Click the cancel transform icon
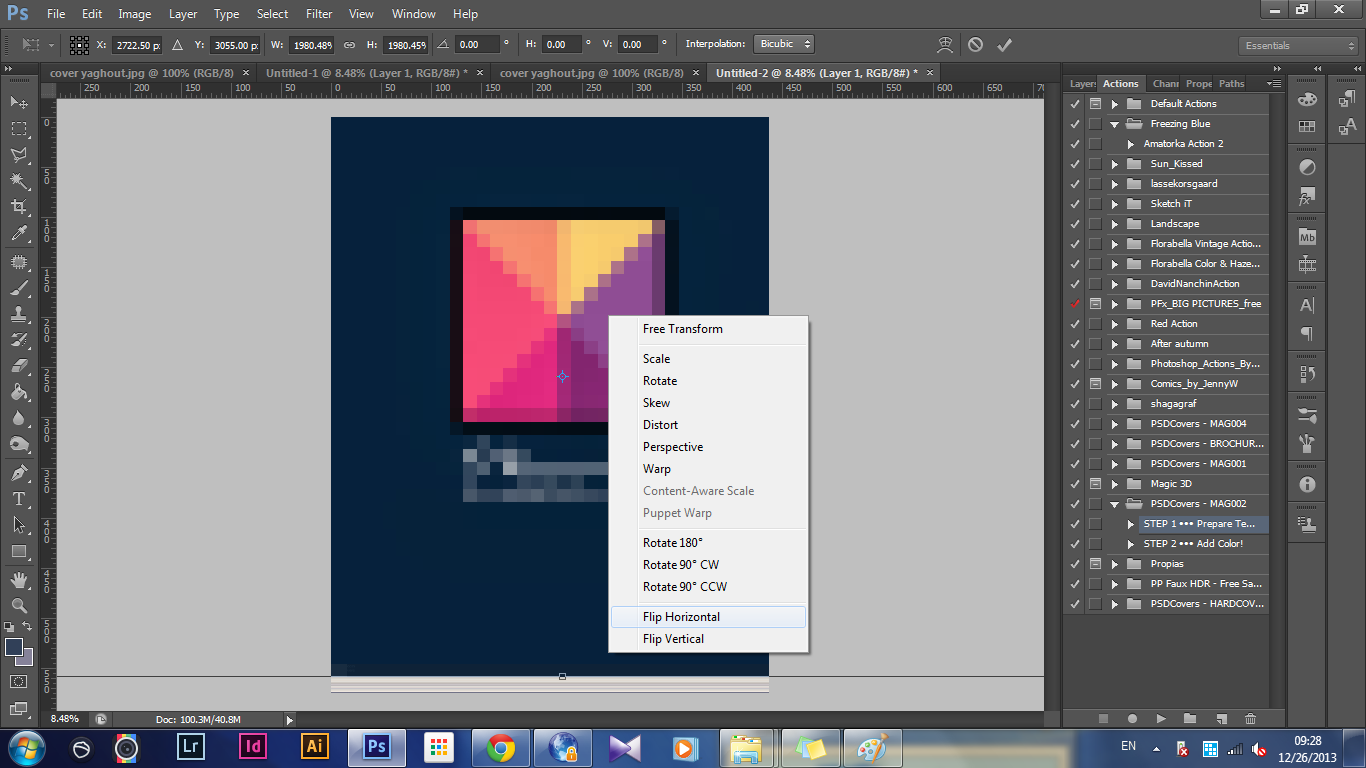Viewport: 1366px width, 768px height. (x=975, y=45)
